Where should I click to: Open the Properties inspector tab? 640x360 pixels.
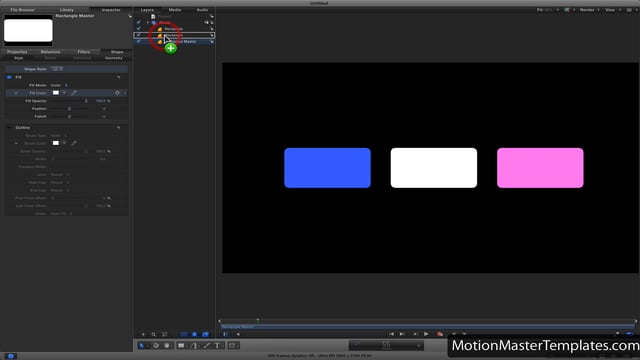[x=17, y=52]
